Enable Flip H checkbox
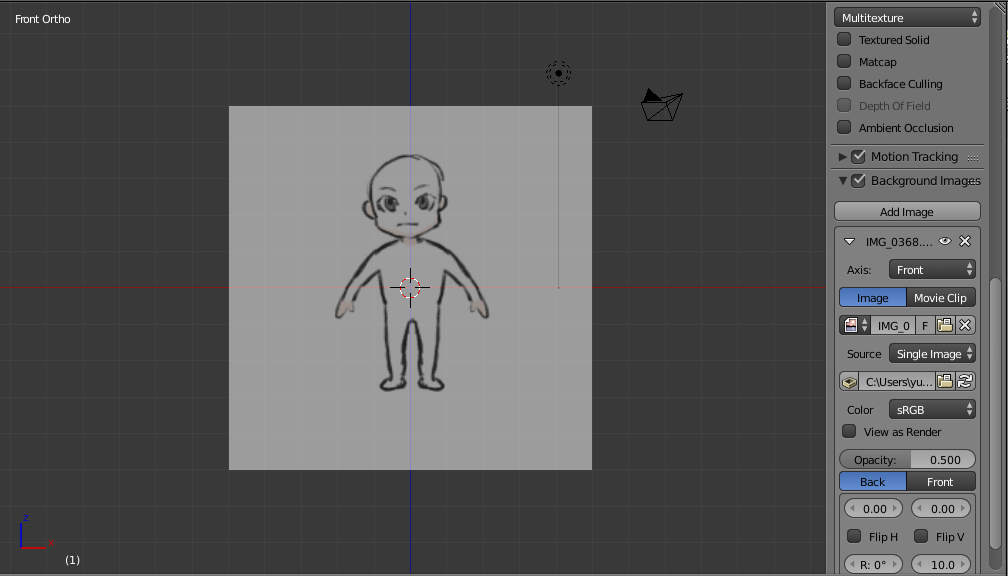Viewport: 1008px width, 576px height. tap(854, 536)
